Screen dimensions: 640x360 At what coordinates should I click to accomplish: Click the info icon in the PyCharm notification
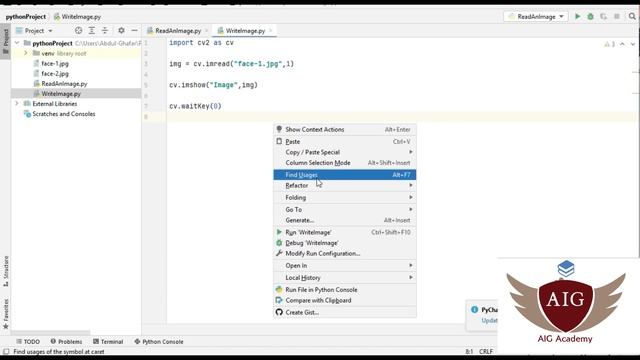(474, 310)
